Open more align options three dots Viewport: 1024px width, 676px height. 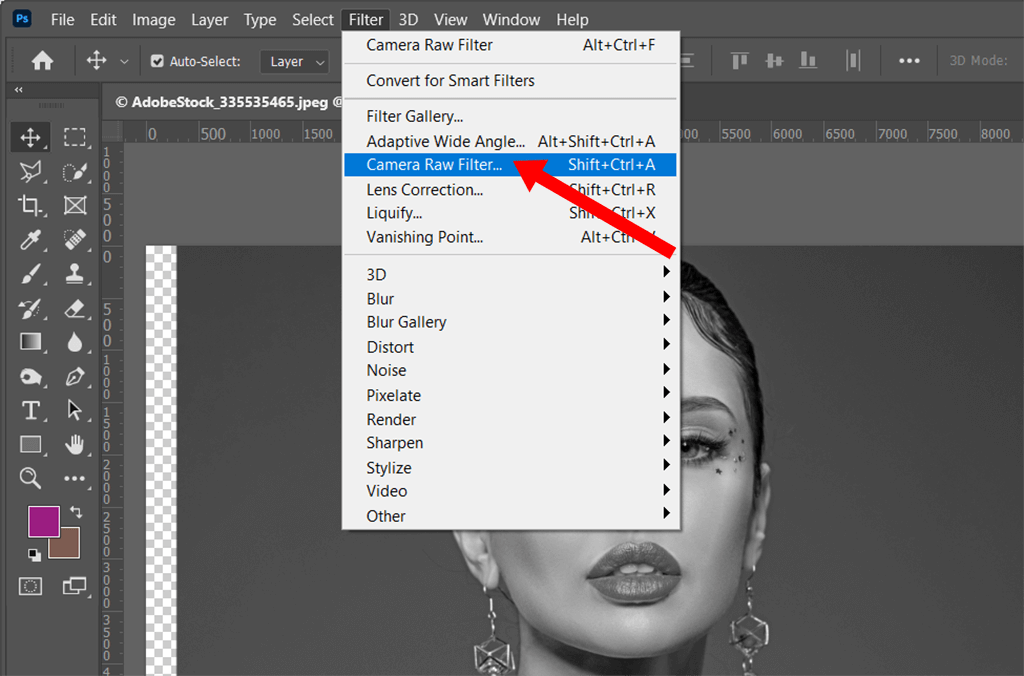(x=909, y=61)
